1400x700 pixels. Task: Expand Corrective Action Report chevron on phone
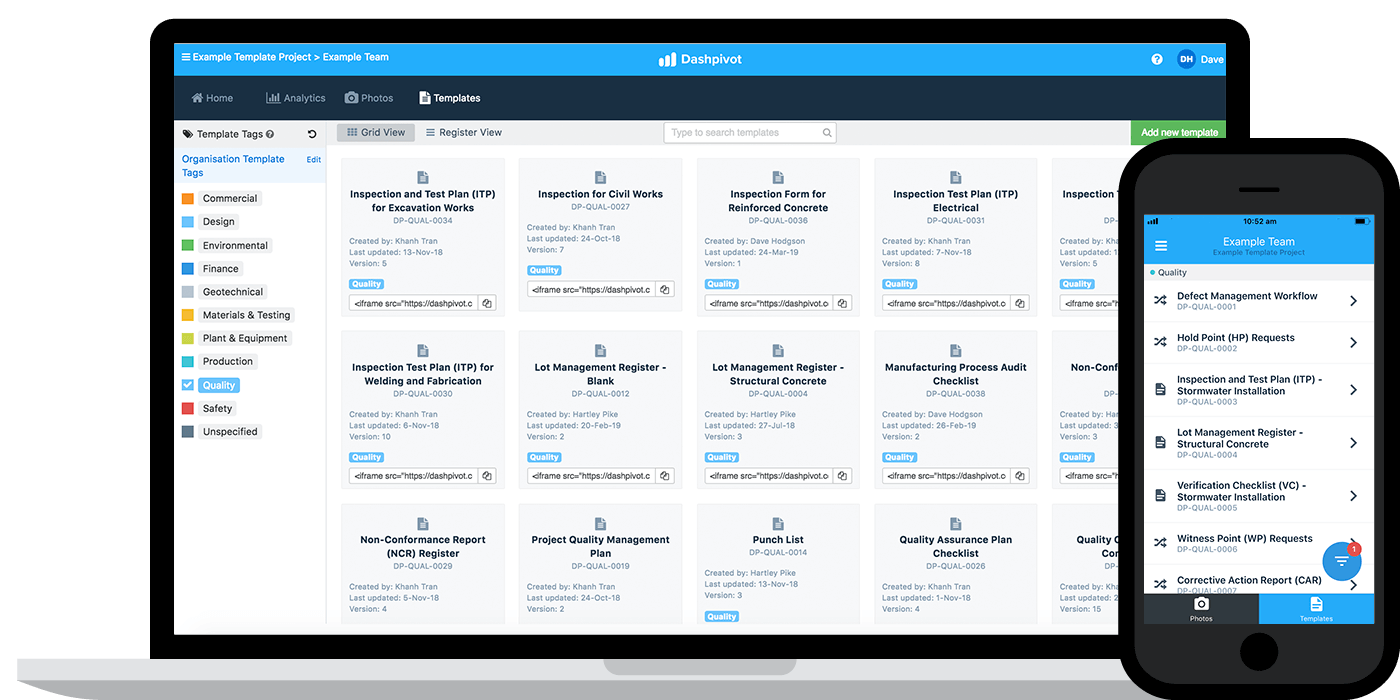(1353, 585)
